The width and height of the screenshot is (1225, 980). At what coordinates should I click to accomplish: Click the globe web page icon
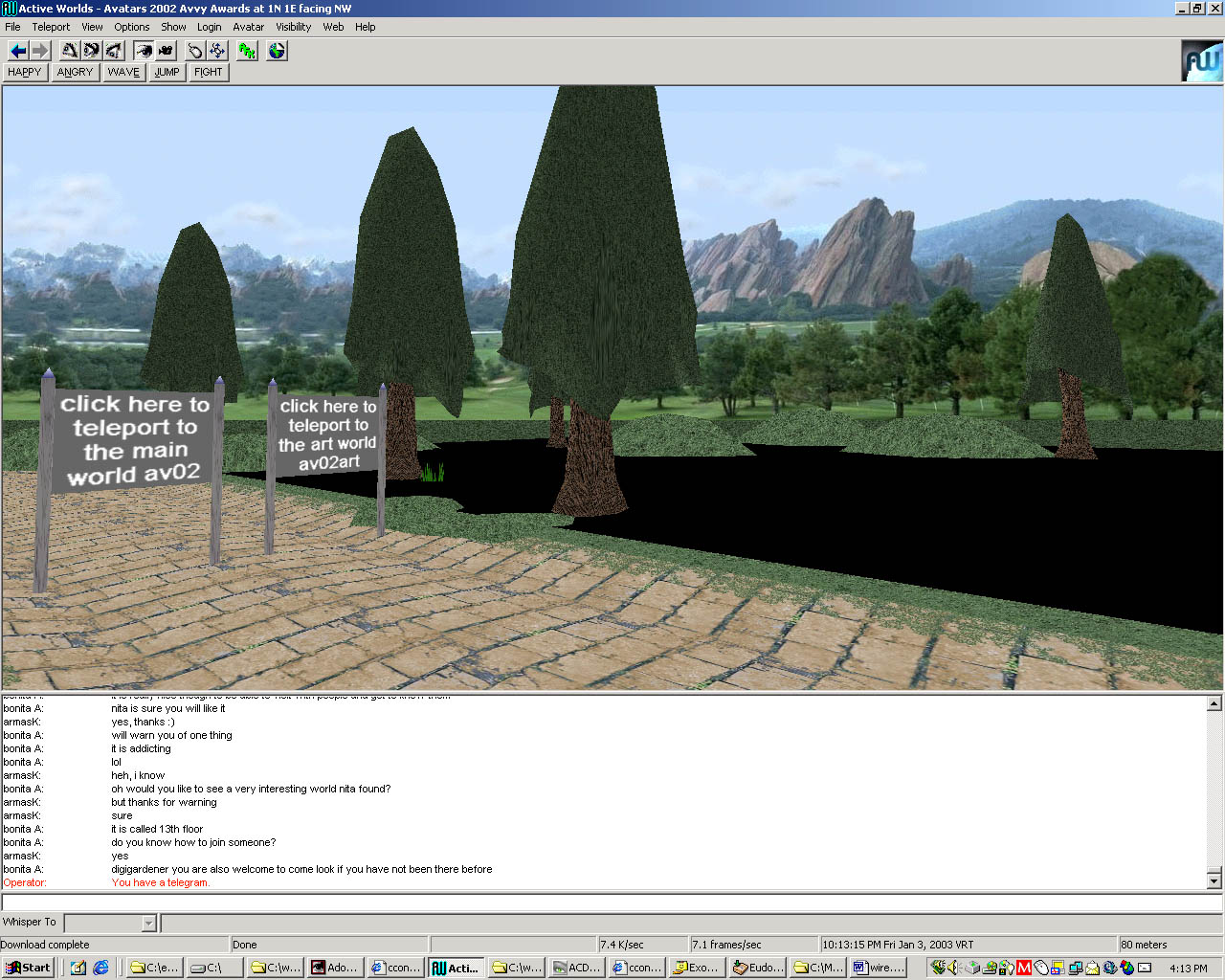click(x=277, y=51)
